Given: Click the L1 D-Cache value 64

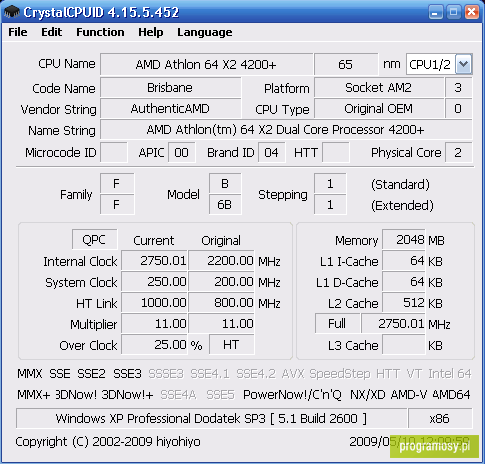Looking at the screenshot, I should coord(404,282).
